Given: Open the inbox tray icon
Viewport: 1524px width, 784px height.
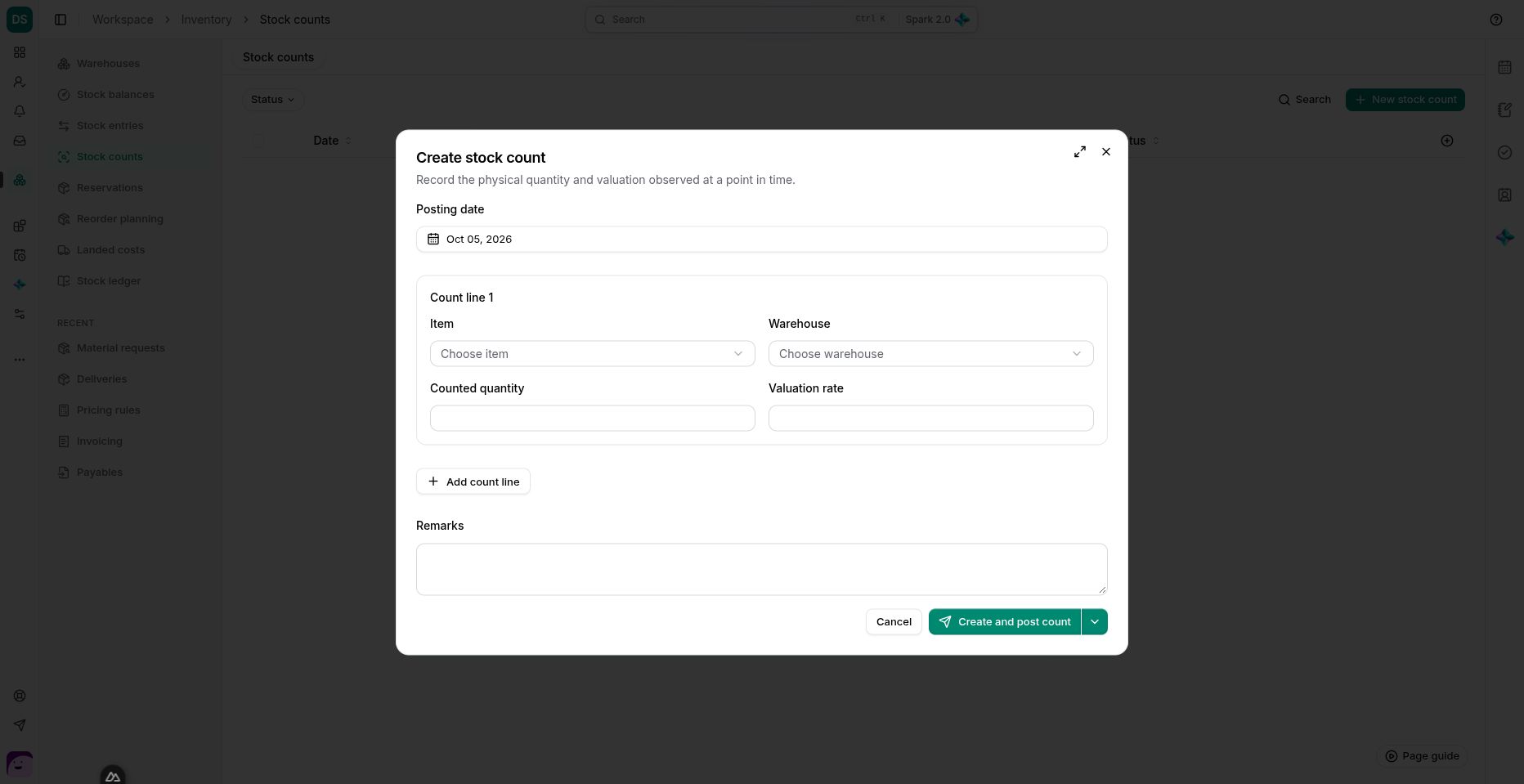Looking at the screenshot, I should [x=20, y=141].
